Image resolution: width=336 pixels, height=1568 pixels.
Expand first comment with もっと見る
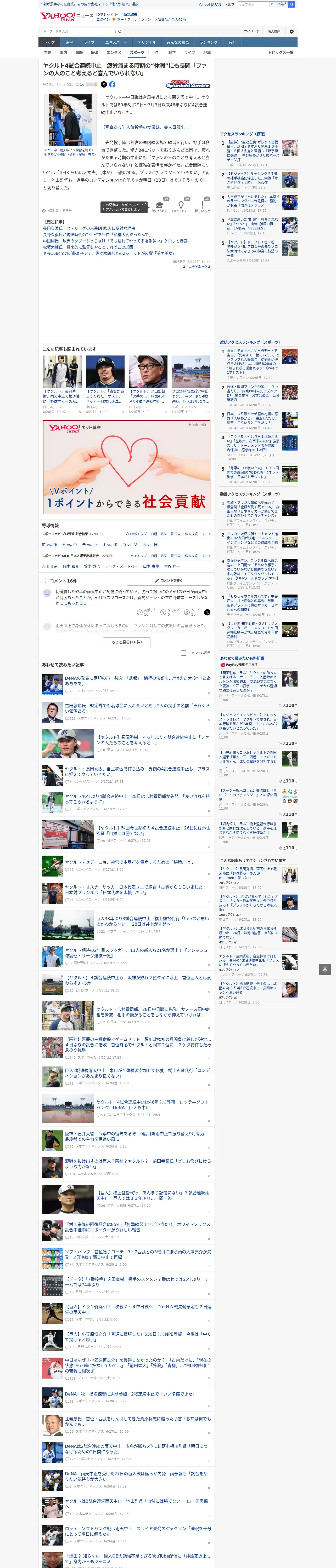[77, 603]
